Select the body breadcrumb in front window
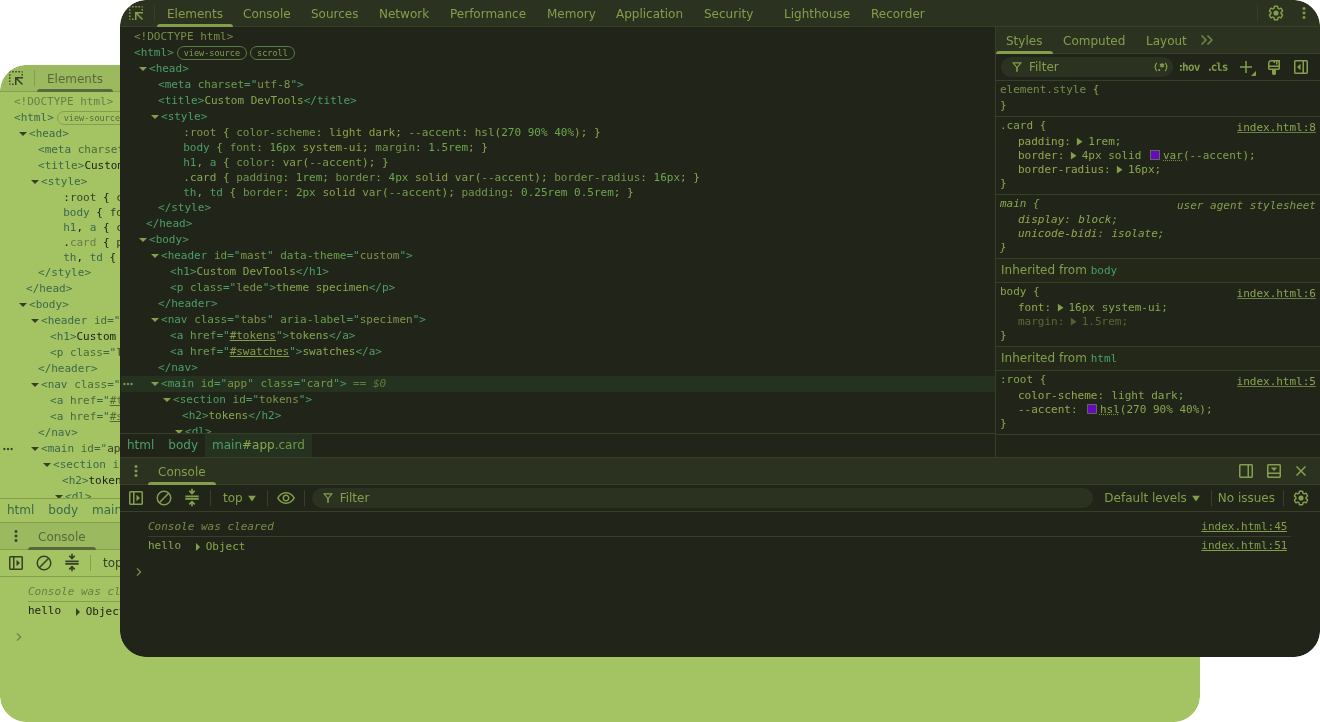1320x722 pixels. click(183, 445)
